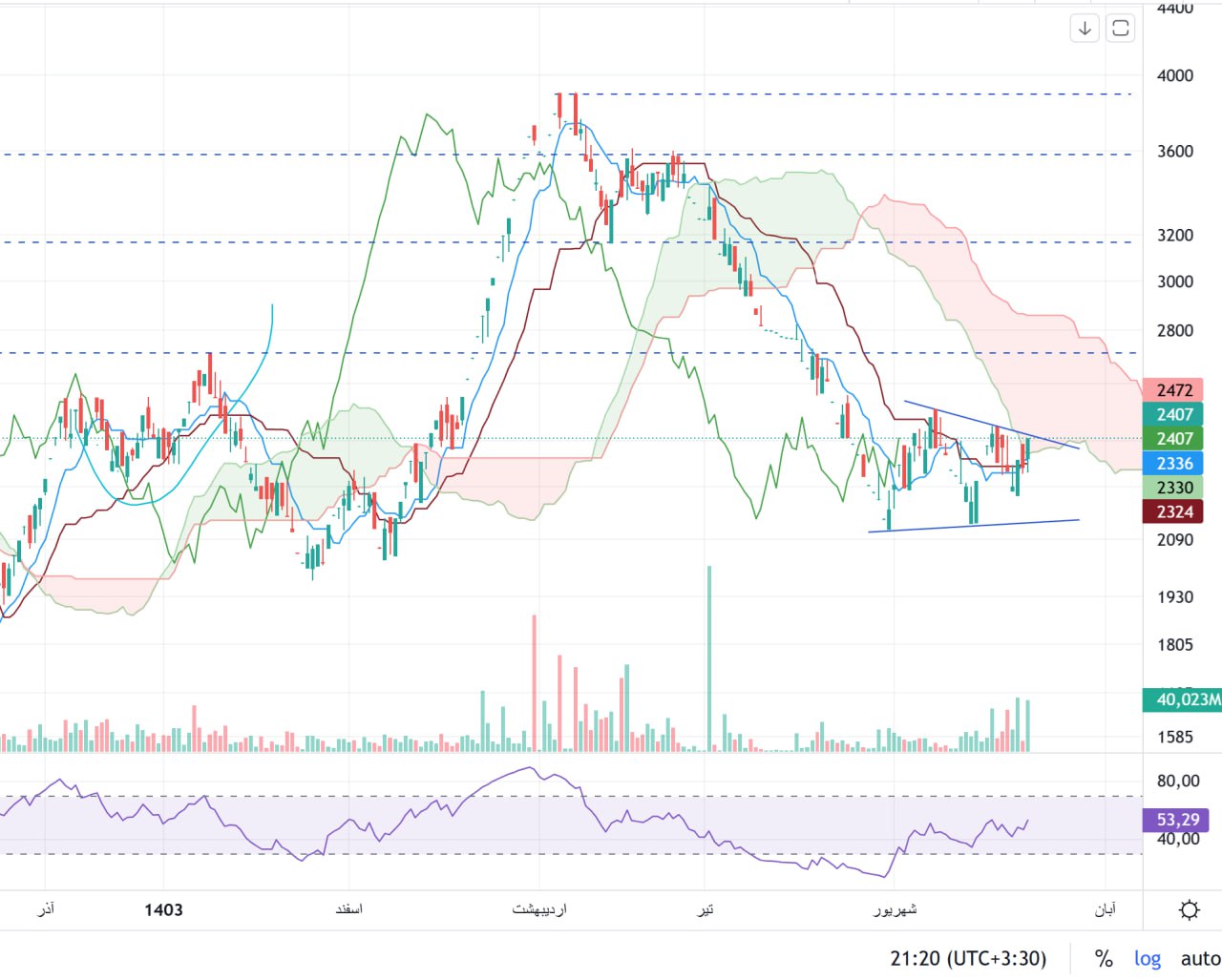Click the آبان label on the time axis
Image resolution: width=1222 pixels, height=980 pixels.
tap(1105, 909)
